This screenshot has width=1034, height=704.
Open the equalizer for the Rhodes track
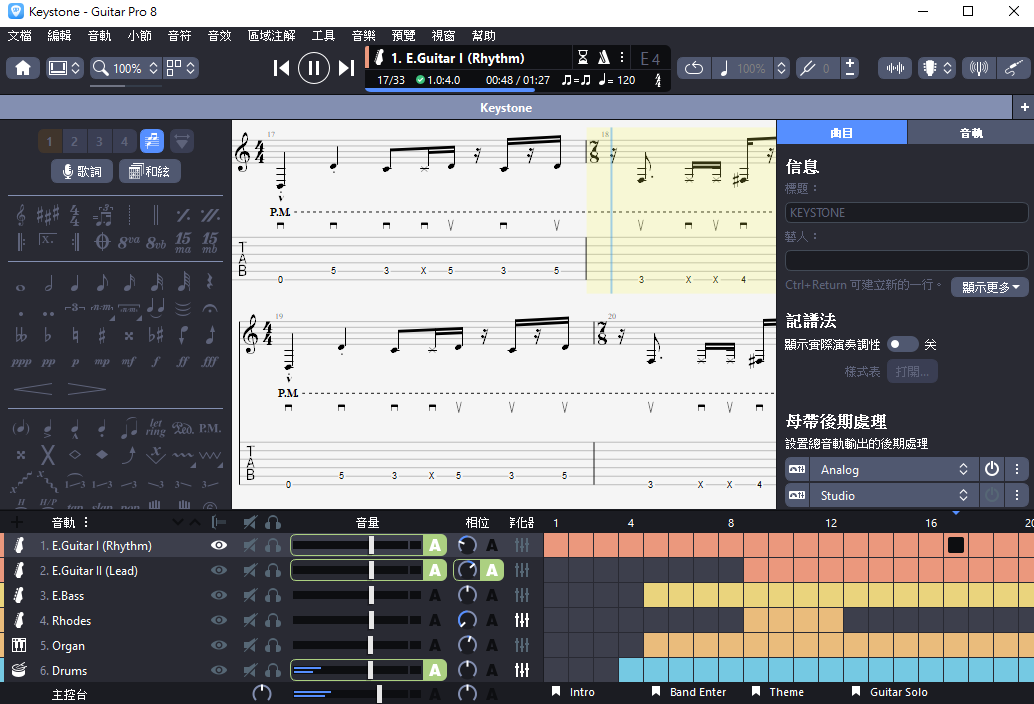[x=521, y=621]
